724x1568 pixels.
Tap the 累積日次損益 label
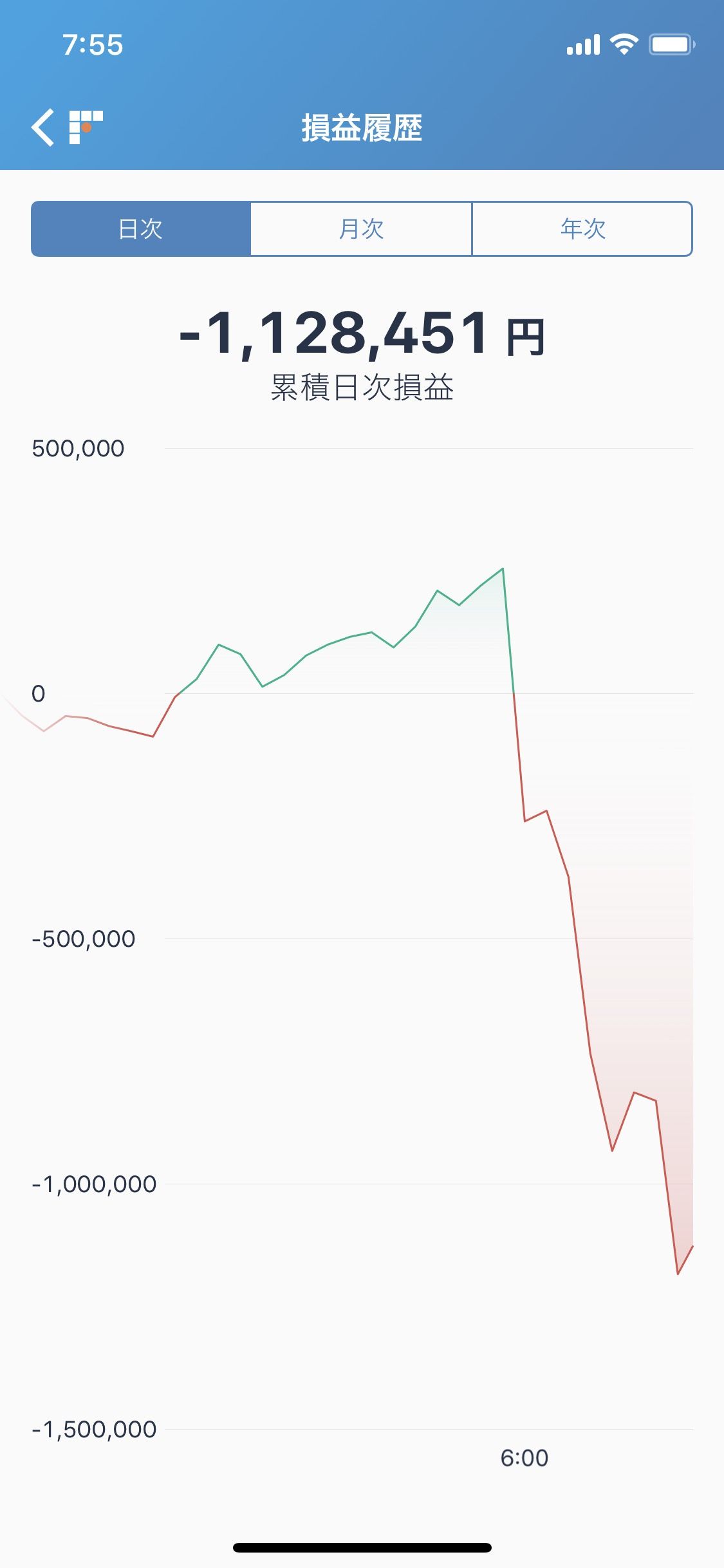(x=362, y=387)
